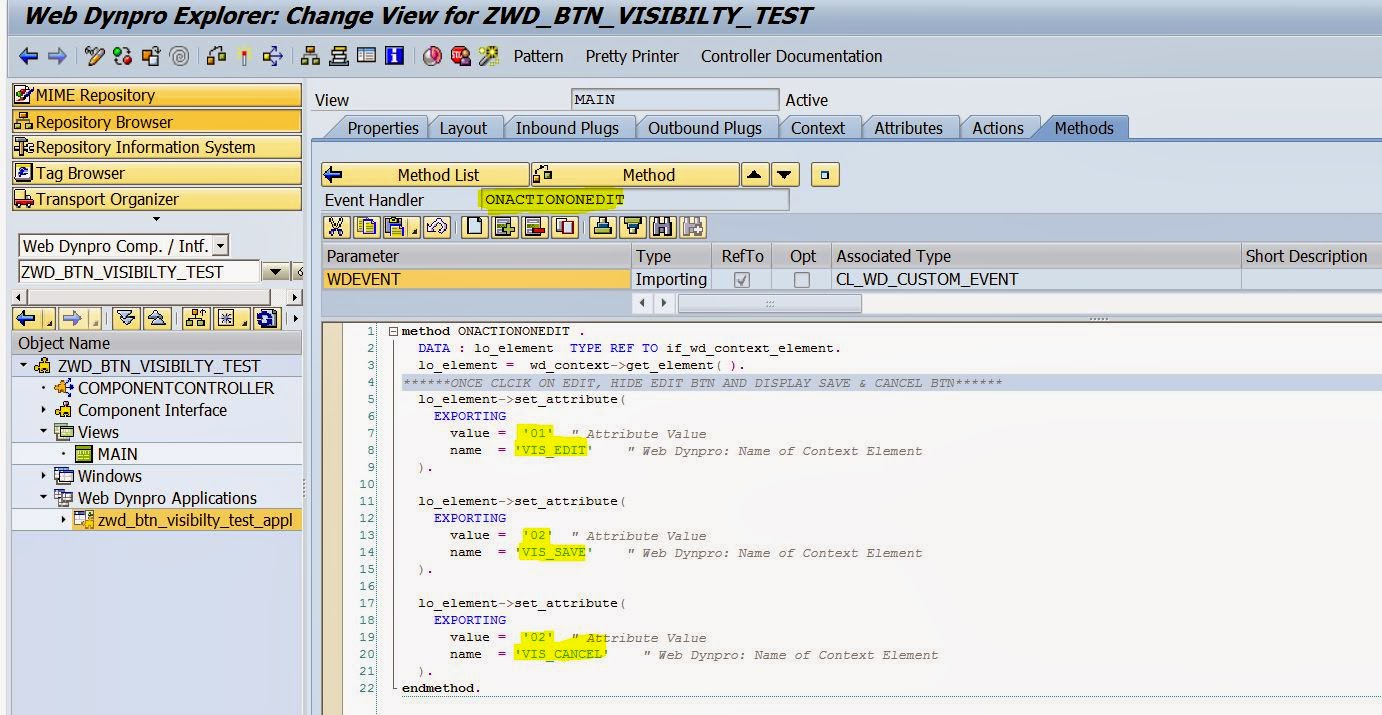Viewport: 1382px width, 715px height.
Task: Switch to the Layout tab
Action: pyautogui.click(x=466, y=128)
